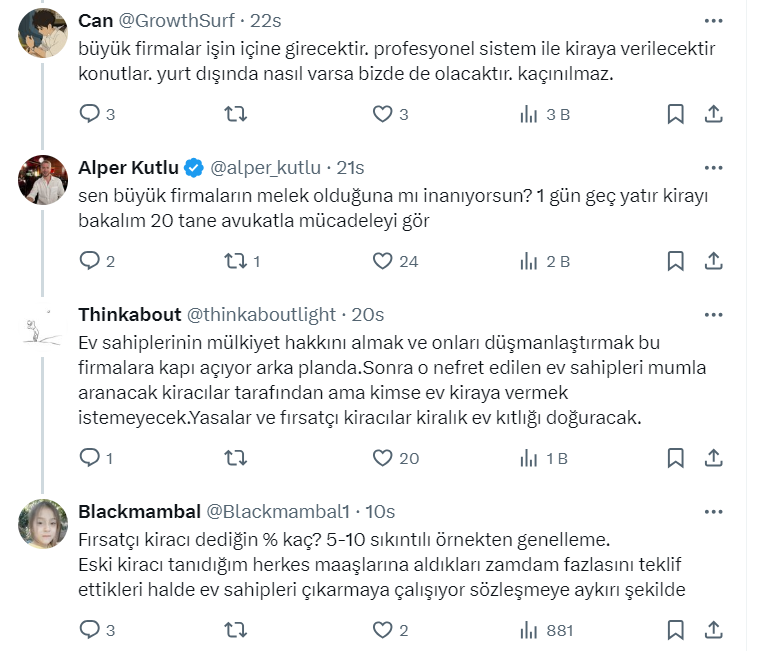
Task: Share Thinkabout's tweet
Action: coord(713,458)
